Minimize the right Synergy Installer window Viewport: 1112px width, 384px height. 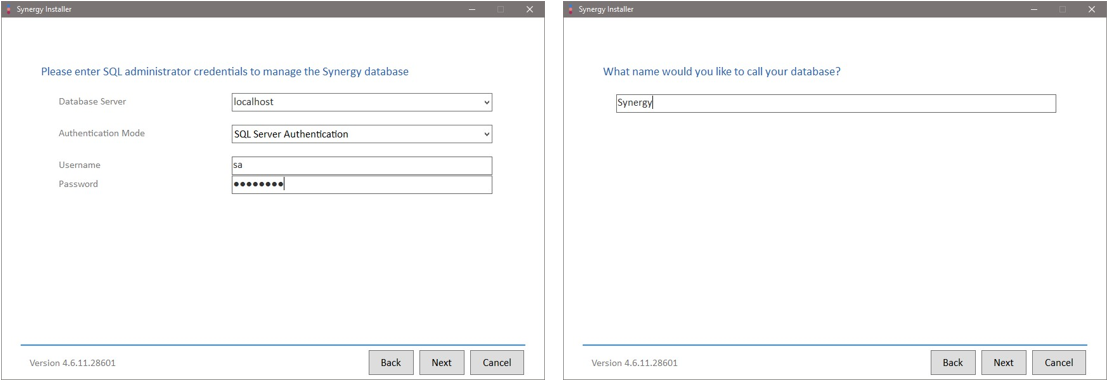click(1034, 9)
